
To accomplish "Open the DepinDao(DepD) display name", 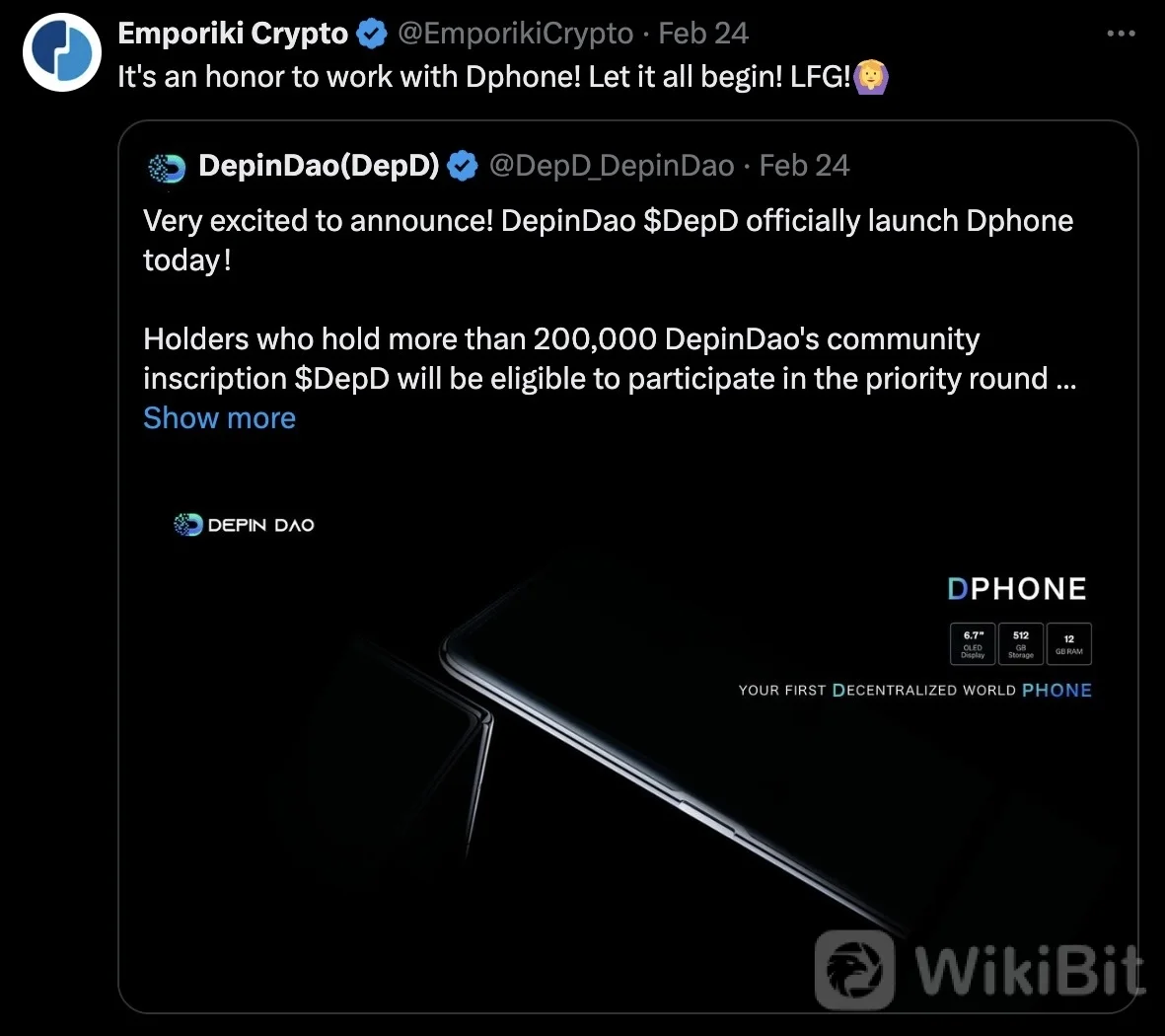I will 319,166.
